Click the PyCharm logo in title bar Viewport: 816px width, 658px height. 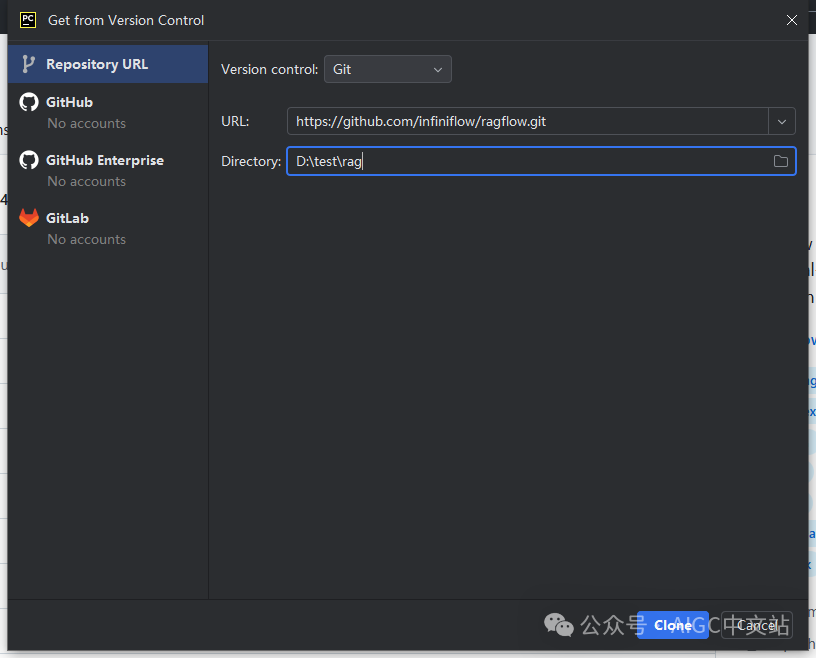click(28, 20)
